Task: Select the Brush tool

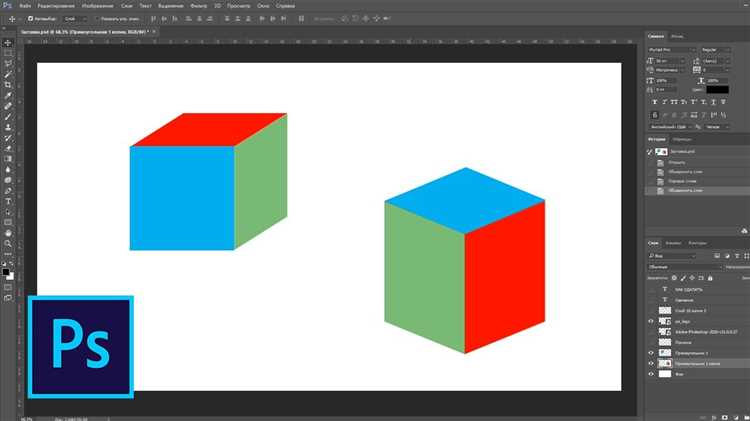Action: pos(8,117)
